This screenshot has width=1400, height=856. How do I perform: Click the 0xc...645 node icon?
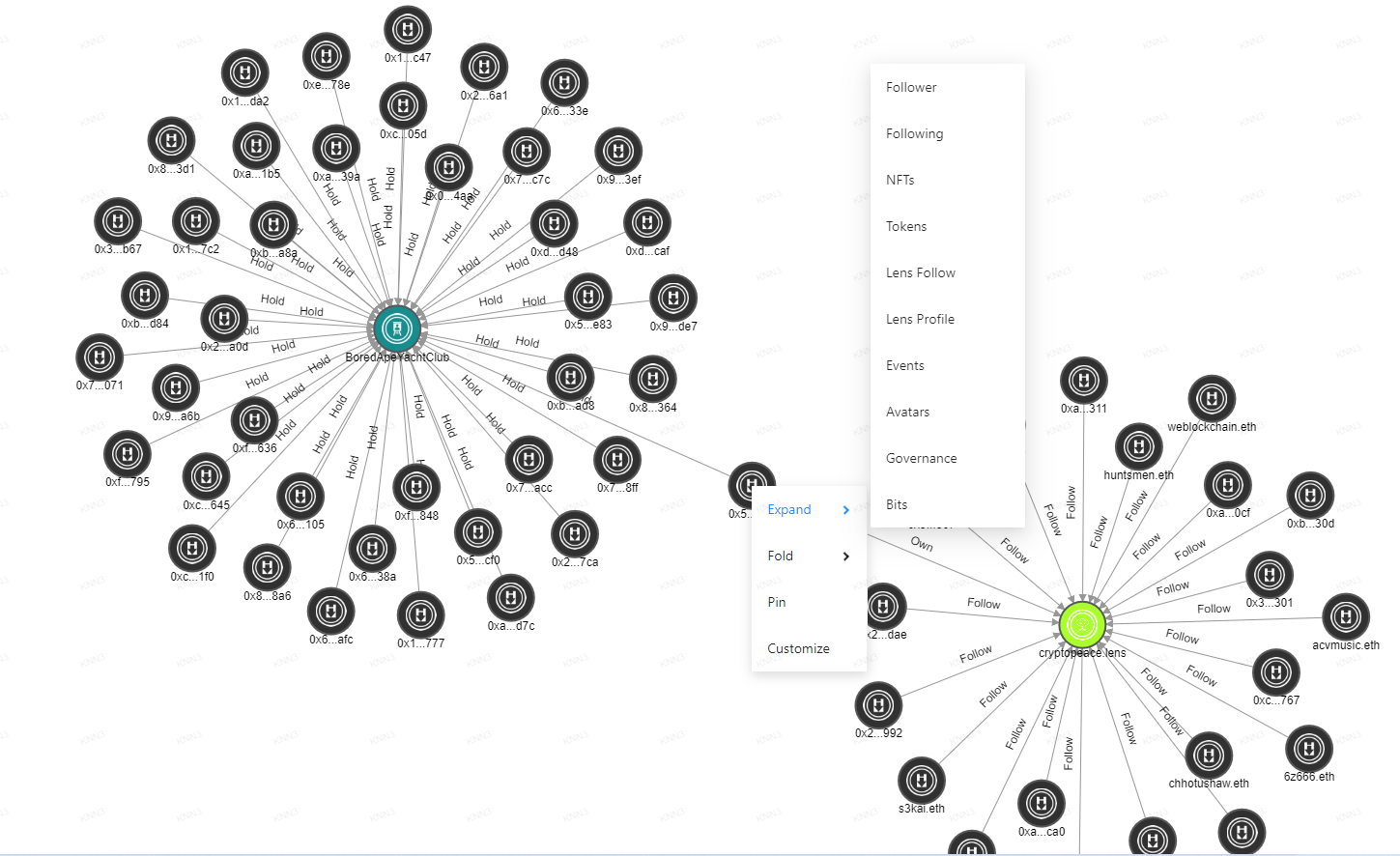(x=206, y=476)
